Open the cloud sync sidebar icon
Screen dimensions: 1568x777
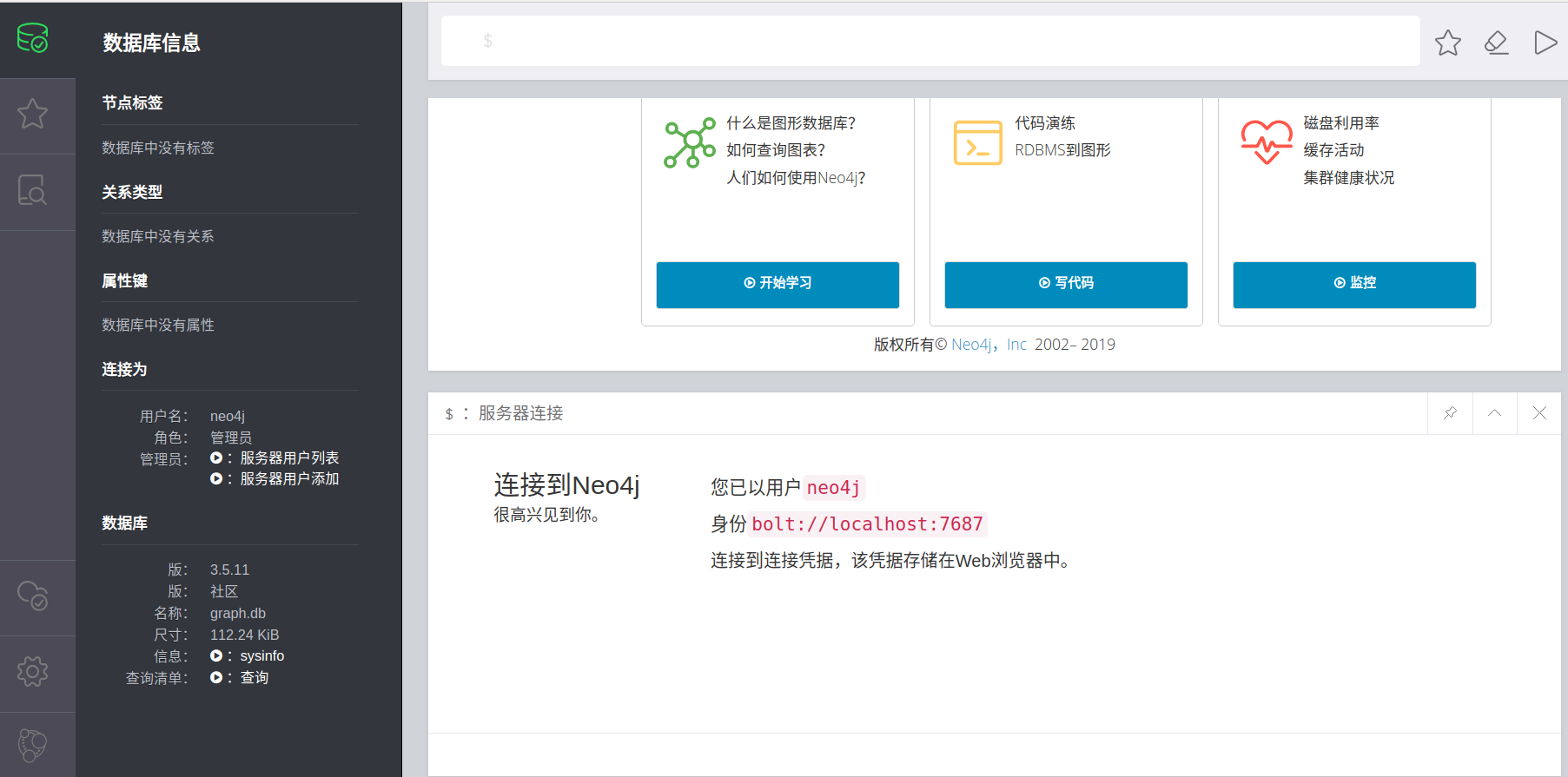pyautogui.click(x=33, y=596)
